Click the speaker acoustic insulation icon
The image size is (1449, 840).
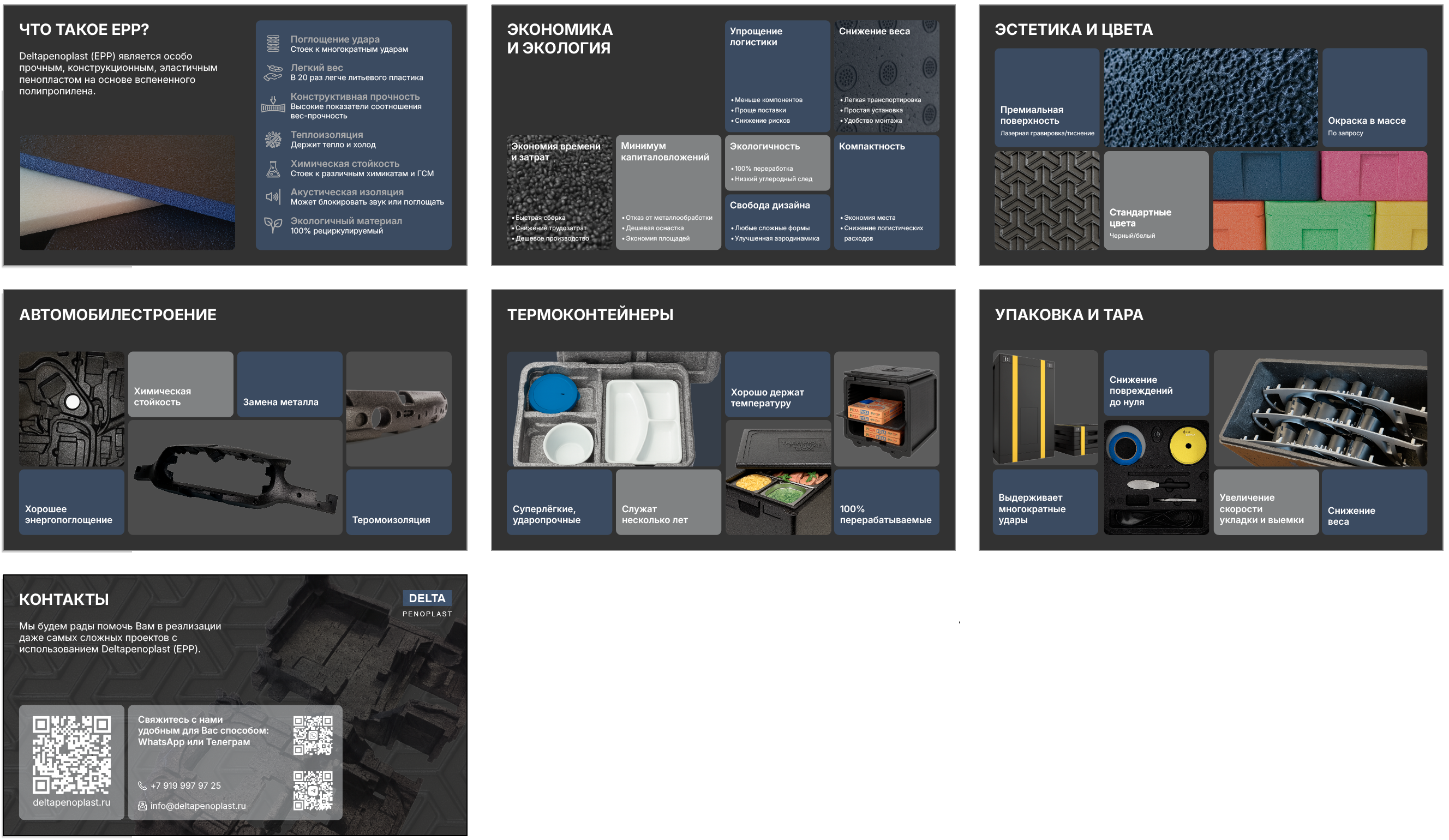click(273, 197)
